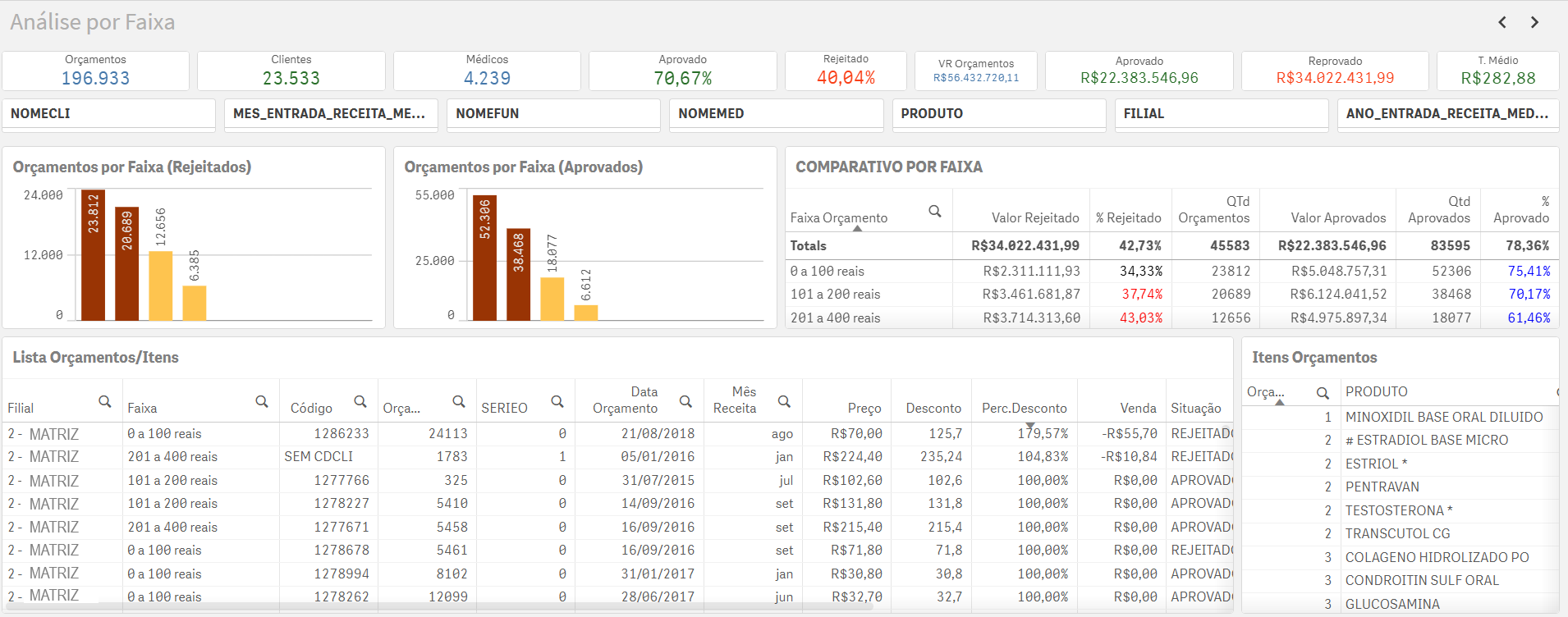Sort list by Perc.Desconto column header
The image size is (1568, 617).
(x=1024, y=409)
